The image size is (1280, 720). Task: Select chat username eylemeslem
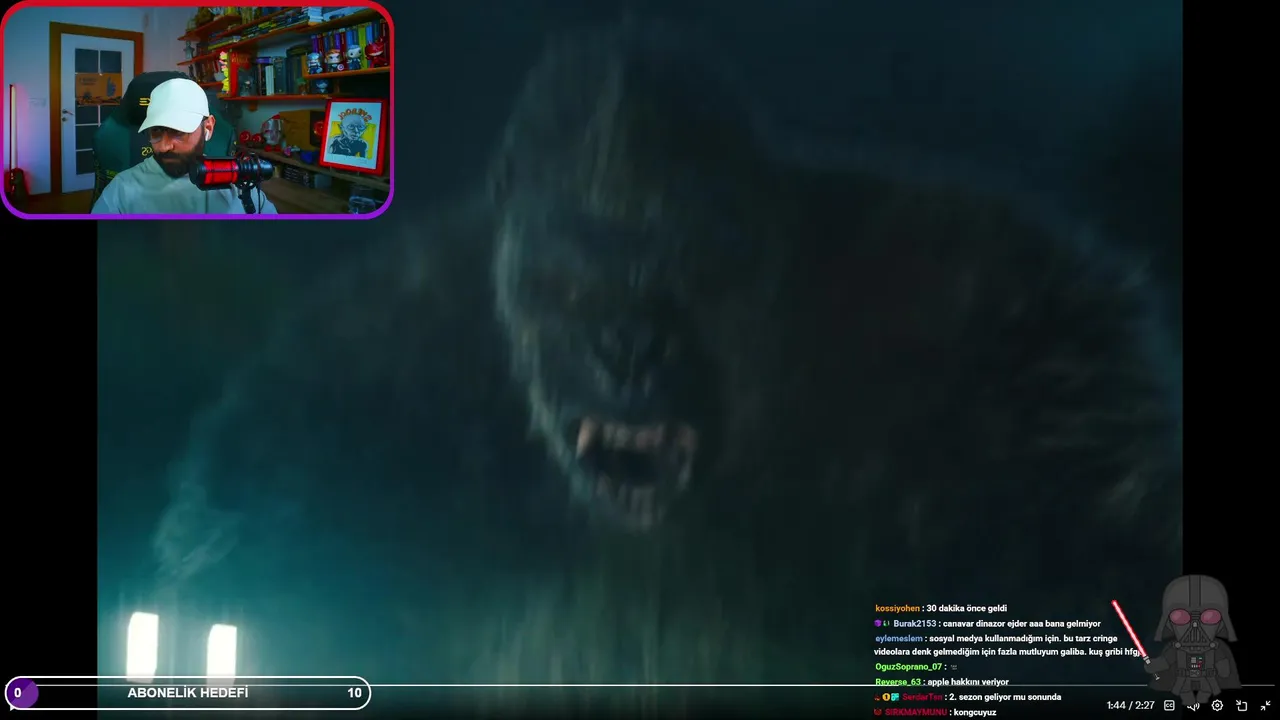[899, 638]
